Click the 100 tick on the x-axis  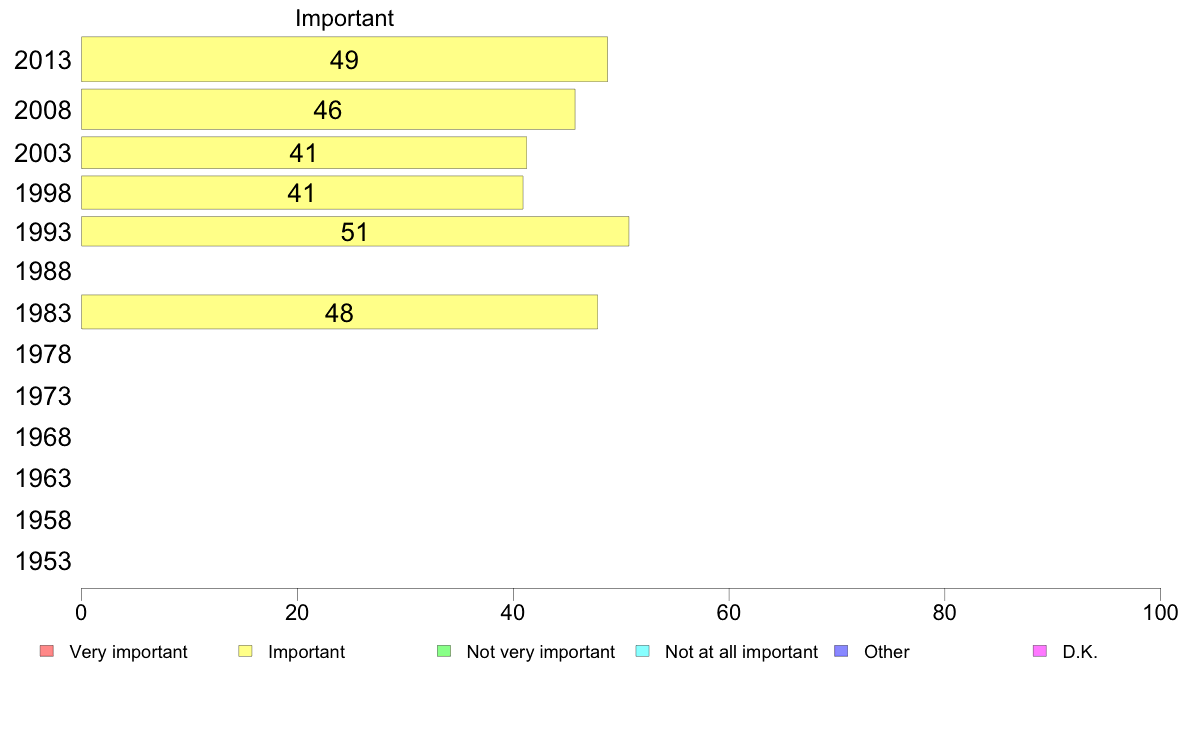click(x=1160, y=612)
